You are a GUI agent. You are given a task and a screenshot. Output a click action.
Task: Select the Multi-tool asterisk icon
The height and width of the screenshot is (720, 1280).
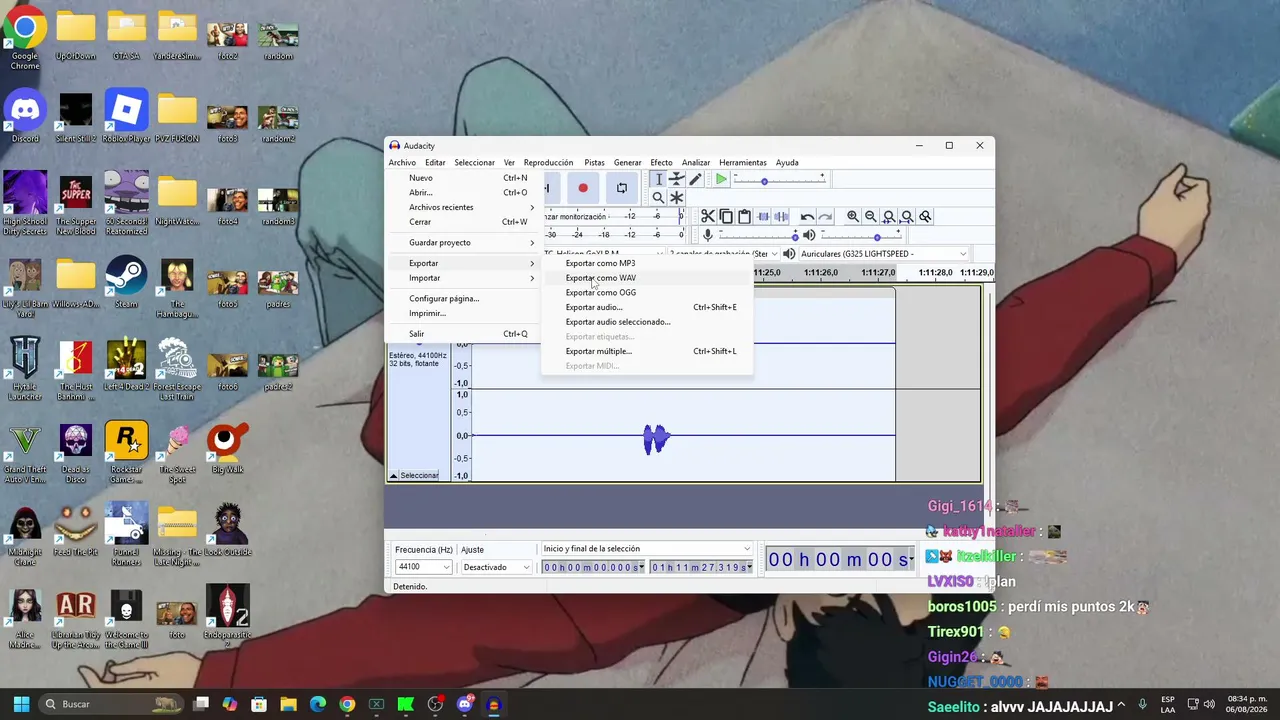pyautogui.click(x=677, y=197)
